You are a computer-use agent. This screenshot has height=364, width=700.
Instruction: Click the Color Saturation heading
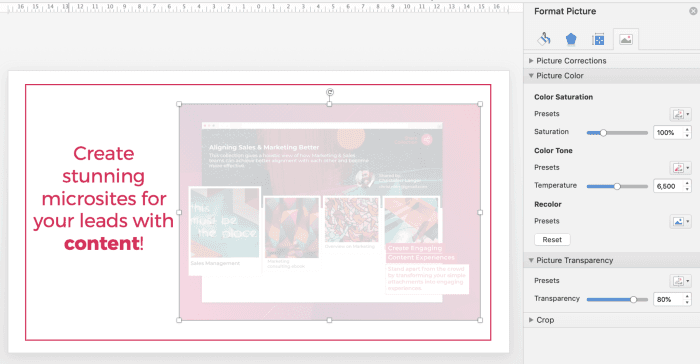pos(563,97)
